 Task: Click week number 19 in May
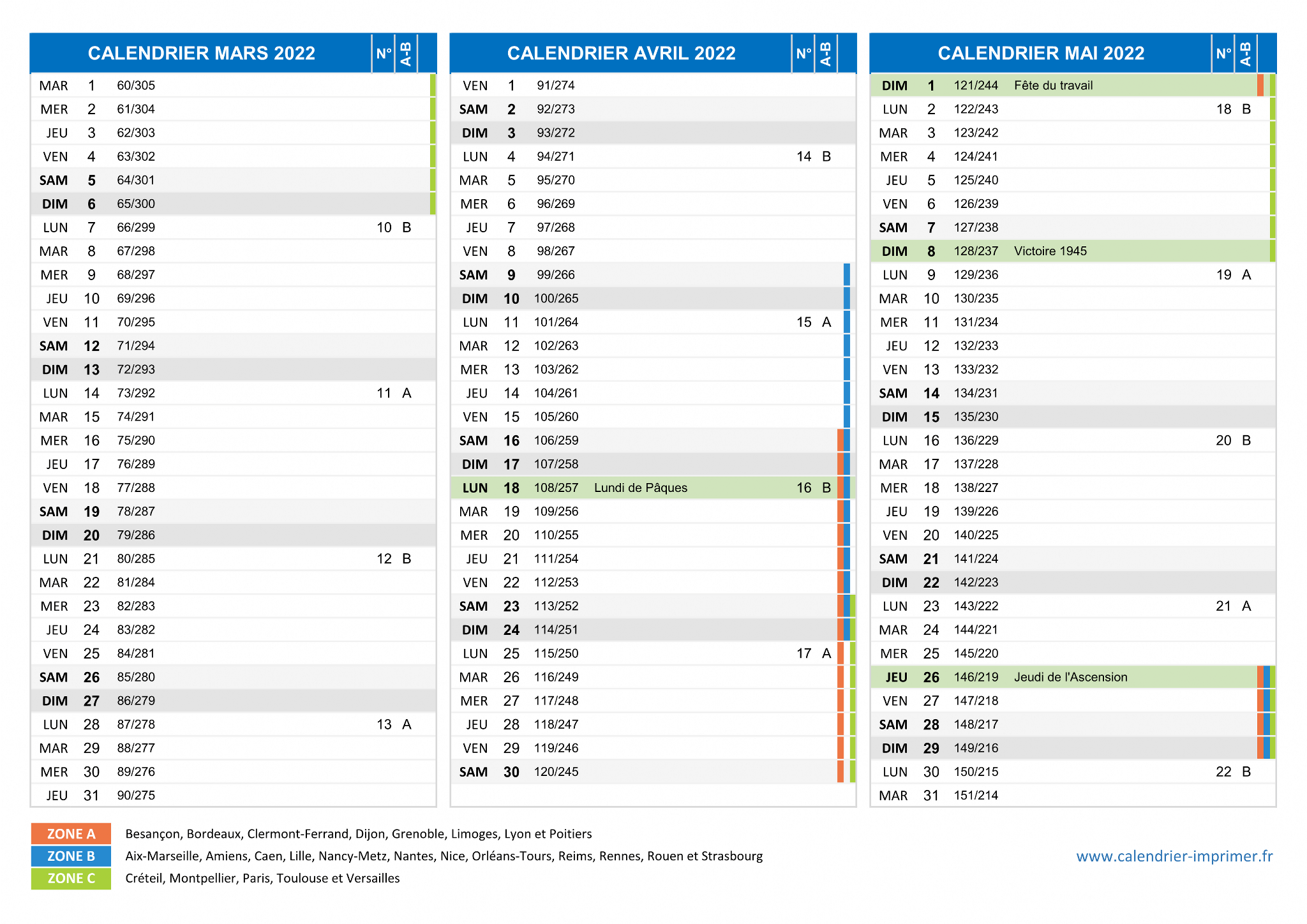click(1224, 274)
